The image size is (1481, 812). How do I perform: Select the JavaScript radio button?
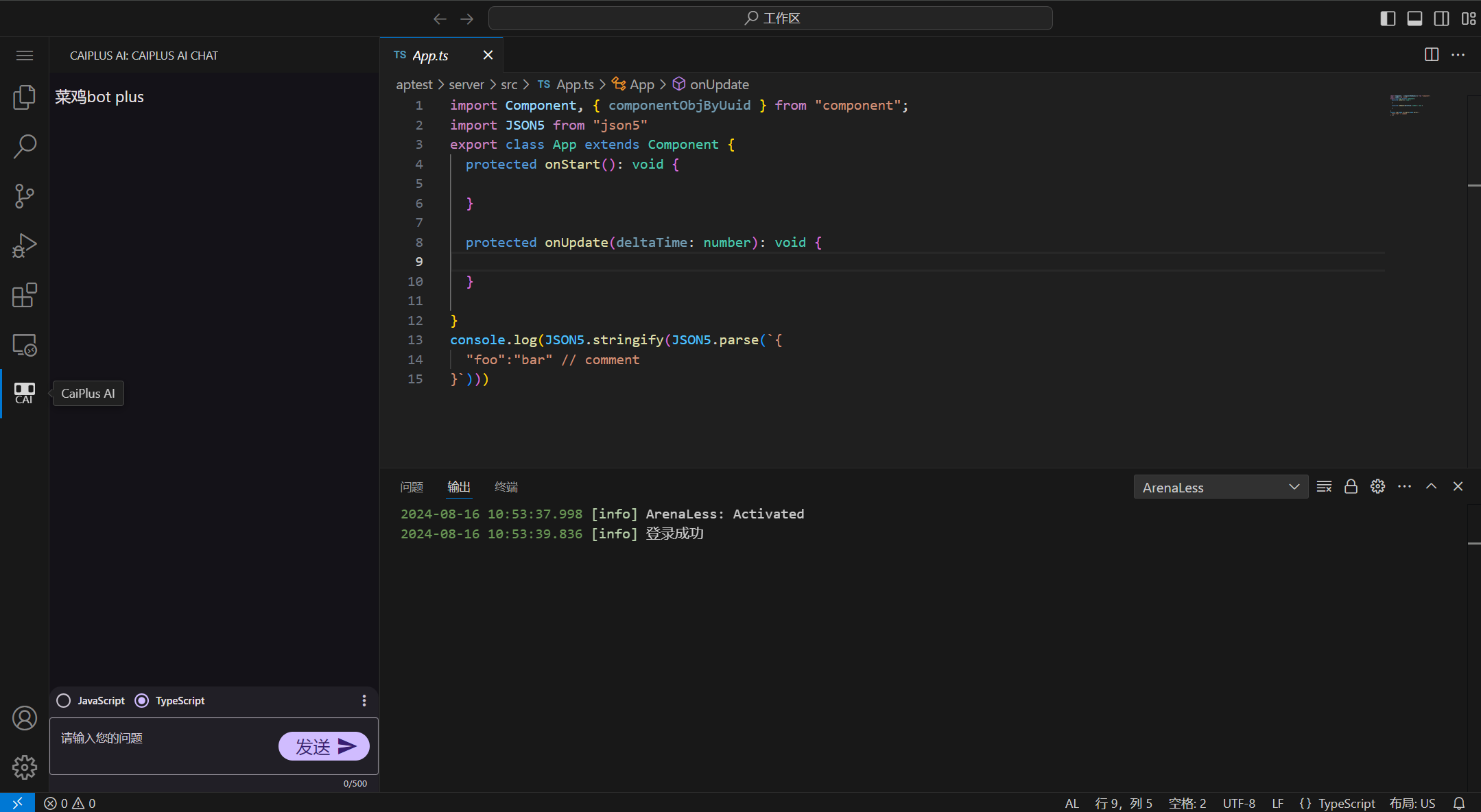coord(64,700)
